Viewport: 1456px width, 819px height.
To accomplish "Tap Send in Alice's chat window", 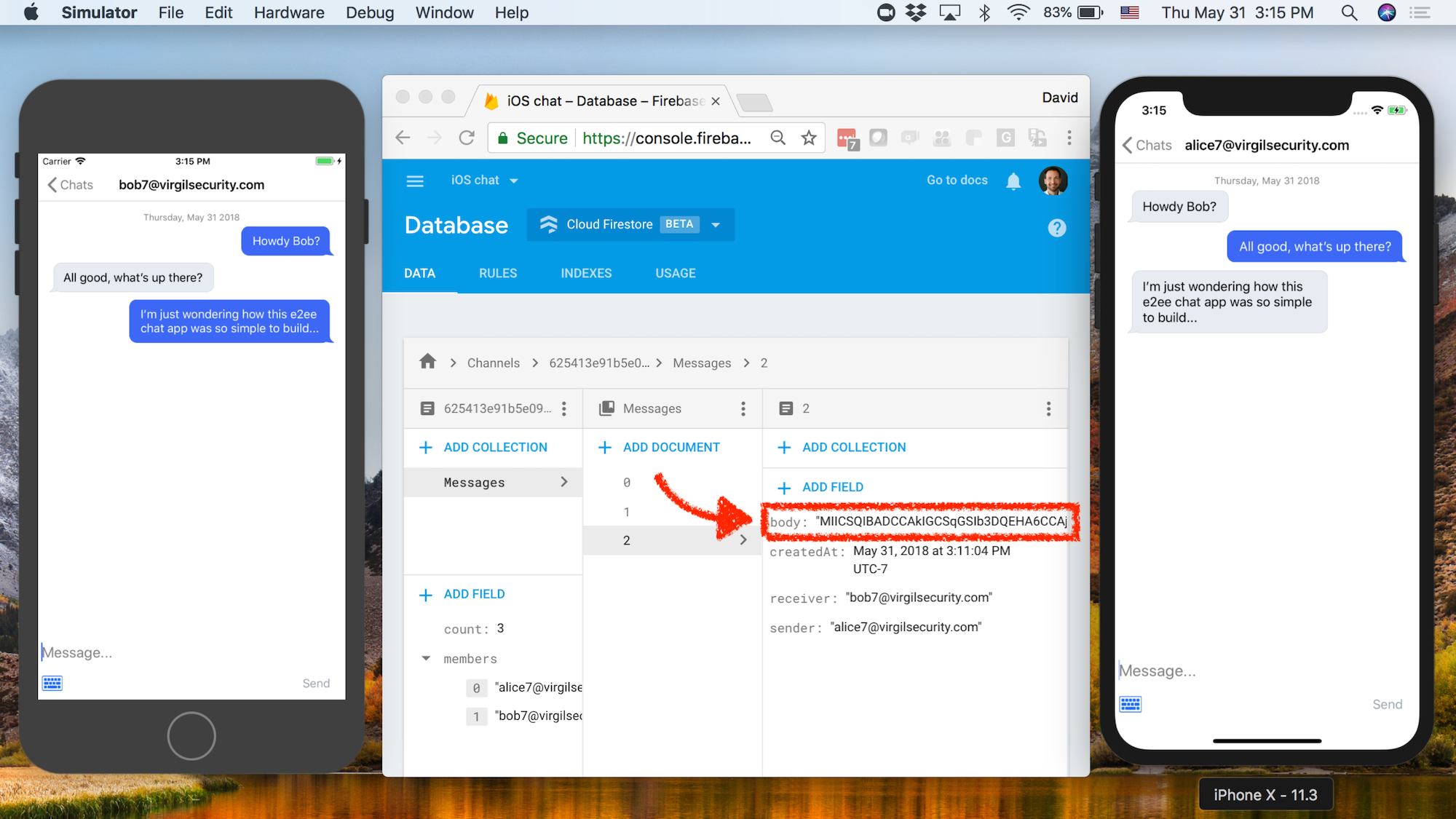I will (1387, 704).
